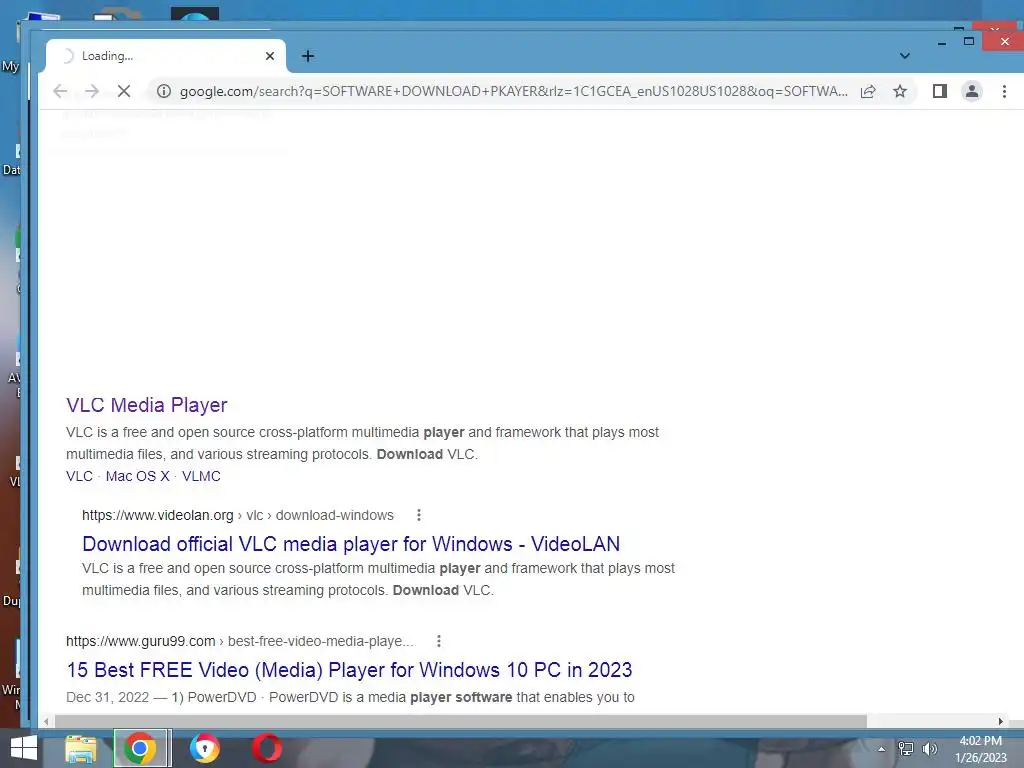Screen dimensions: 1024x768
Task: Open File Explorer from the taskbar
Action: pyautogui.click(x=81, y=749)
